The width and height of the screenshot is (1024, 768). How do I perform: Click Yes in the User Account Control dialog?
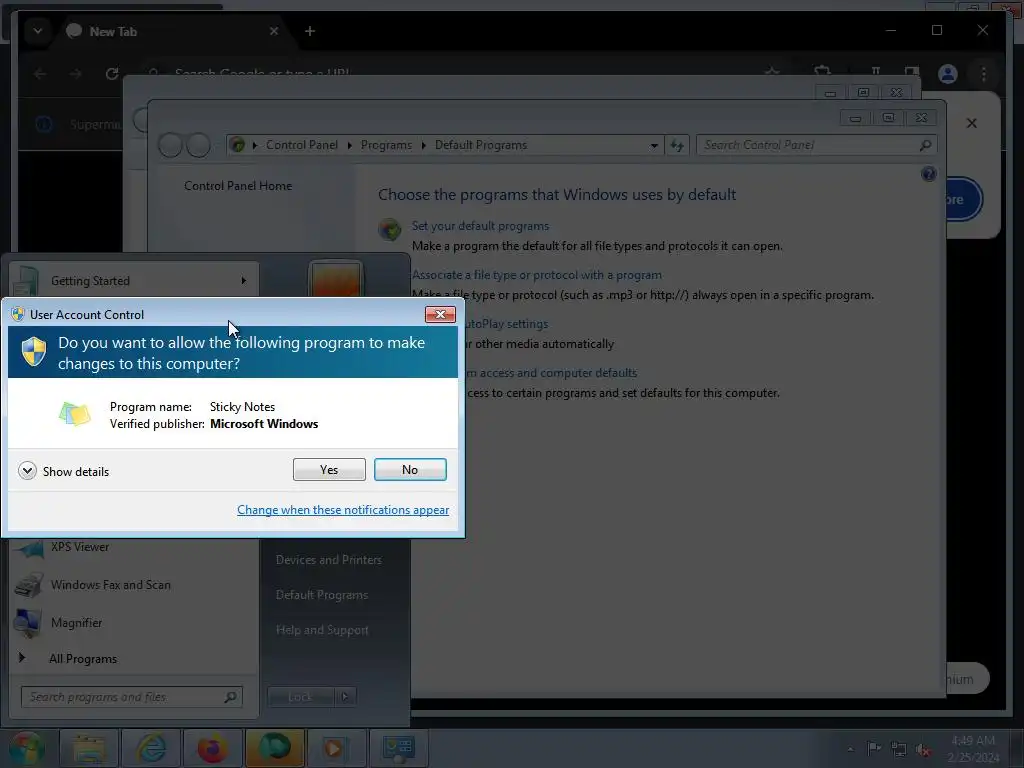click(329, 470)
